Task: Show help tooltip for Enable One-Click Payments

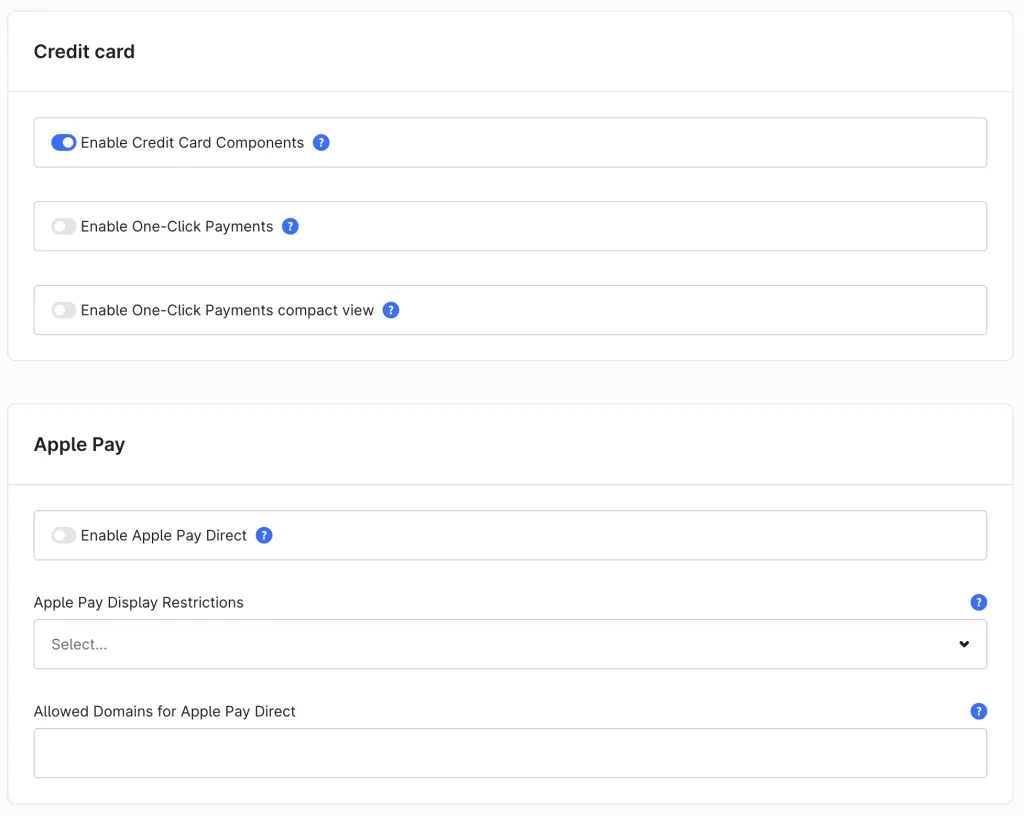Action: pyautogui.click(x=290, y=226)
